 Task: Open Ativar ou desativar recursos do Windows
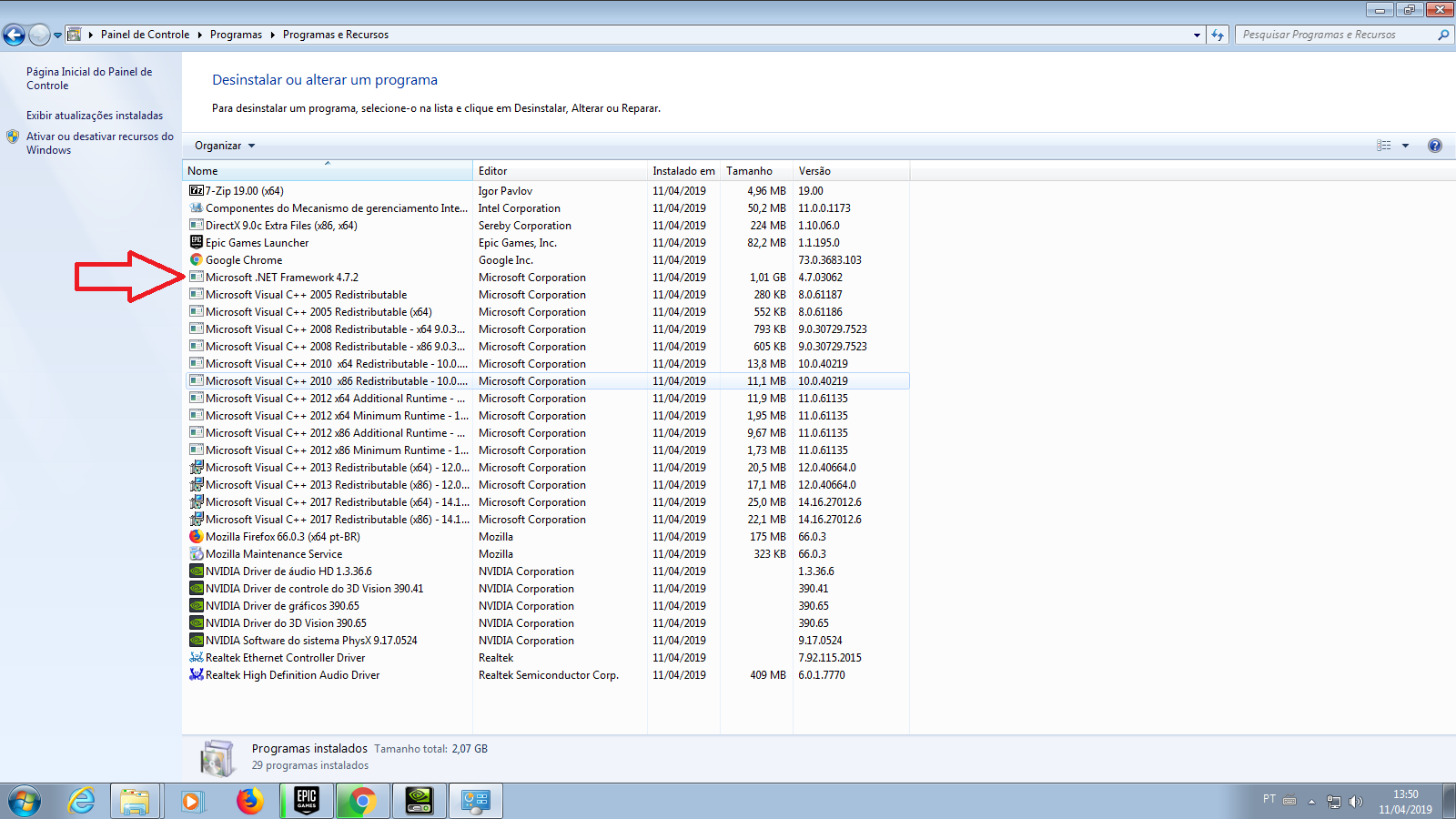(x=99, y=143)
